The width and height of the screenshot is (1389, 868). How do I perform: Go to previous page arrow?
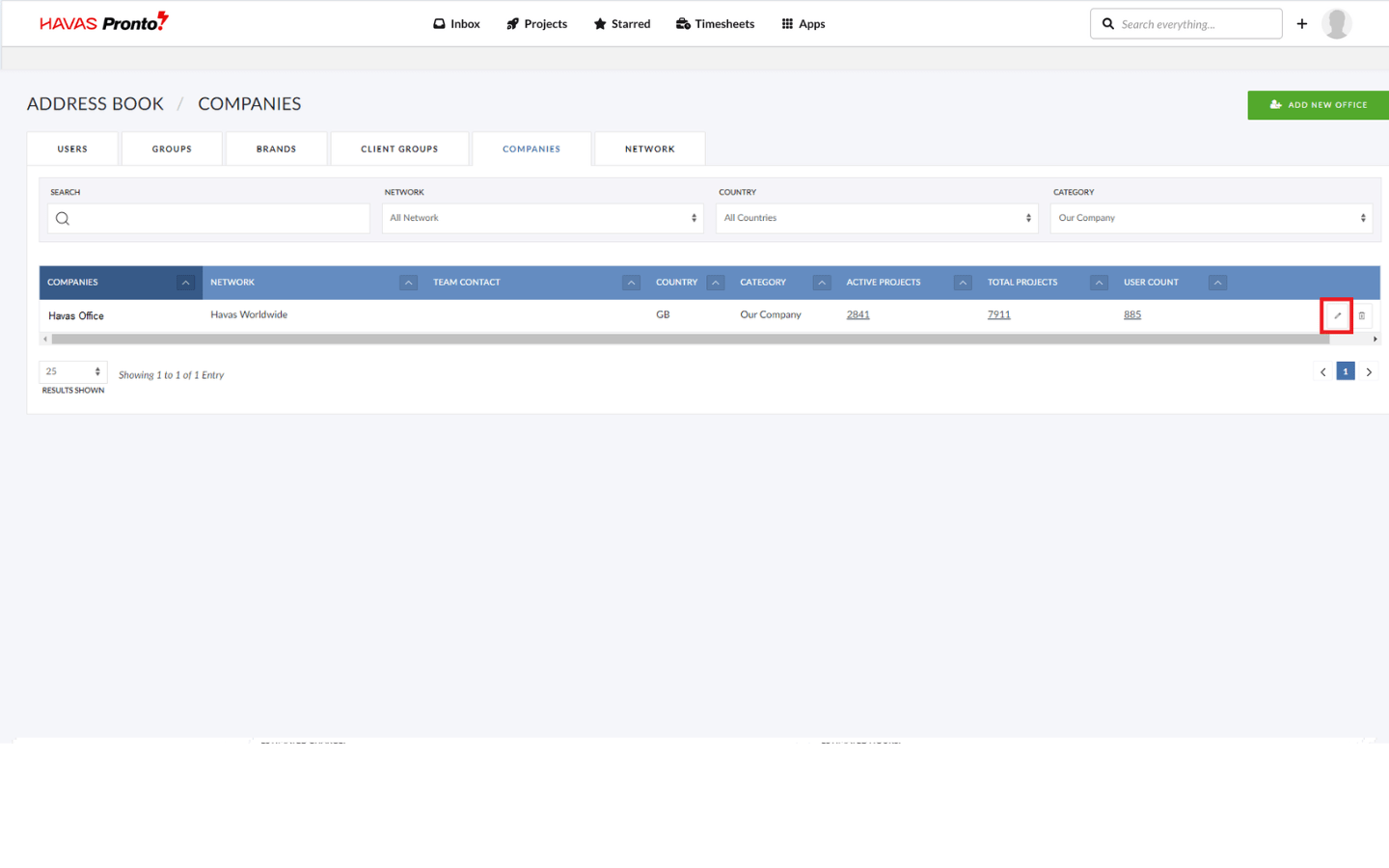1323,371
